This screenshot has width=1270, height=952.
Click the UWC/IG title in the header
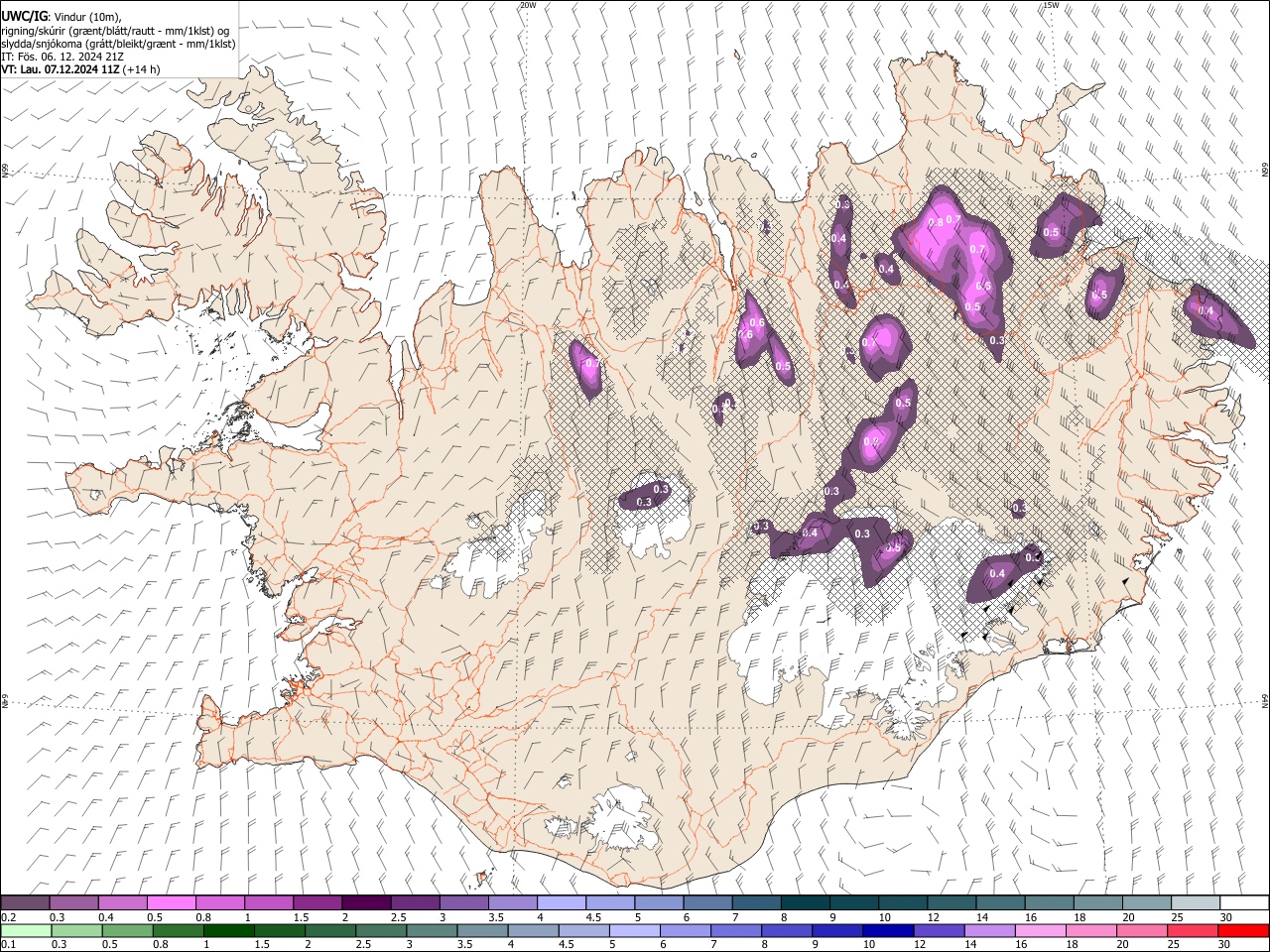(x=24, y=16)
